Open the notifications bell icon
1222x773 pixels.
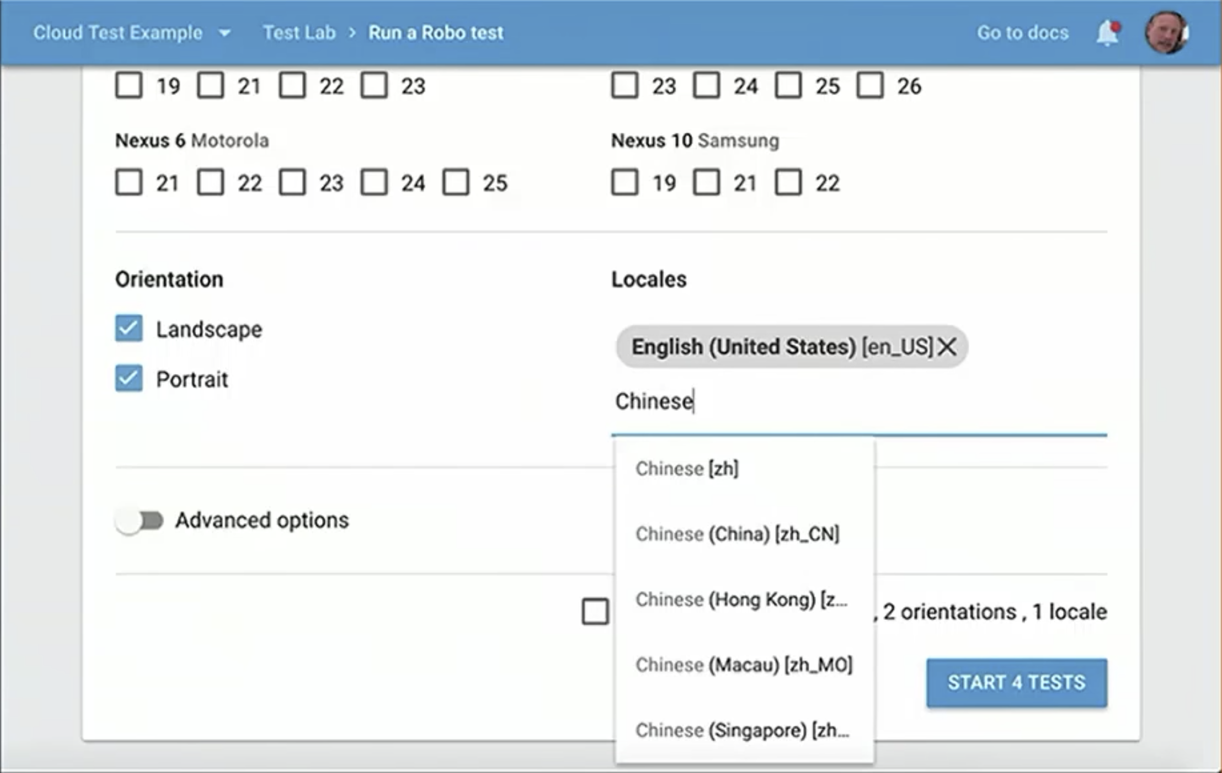point(1106,32)
